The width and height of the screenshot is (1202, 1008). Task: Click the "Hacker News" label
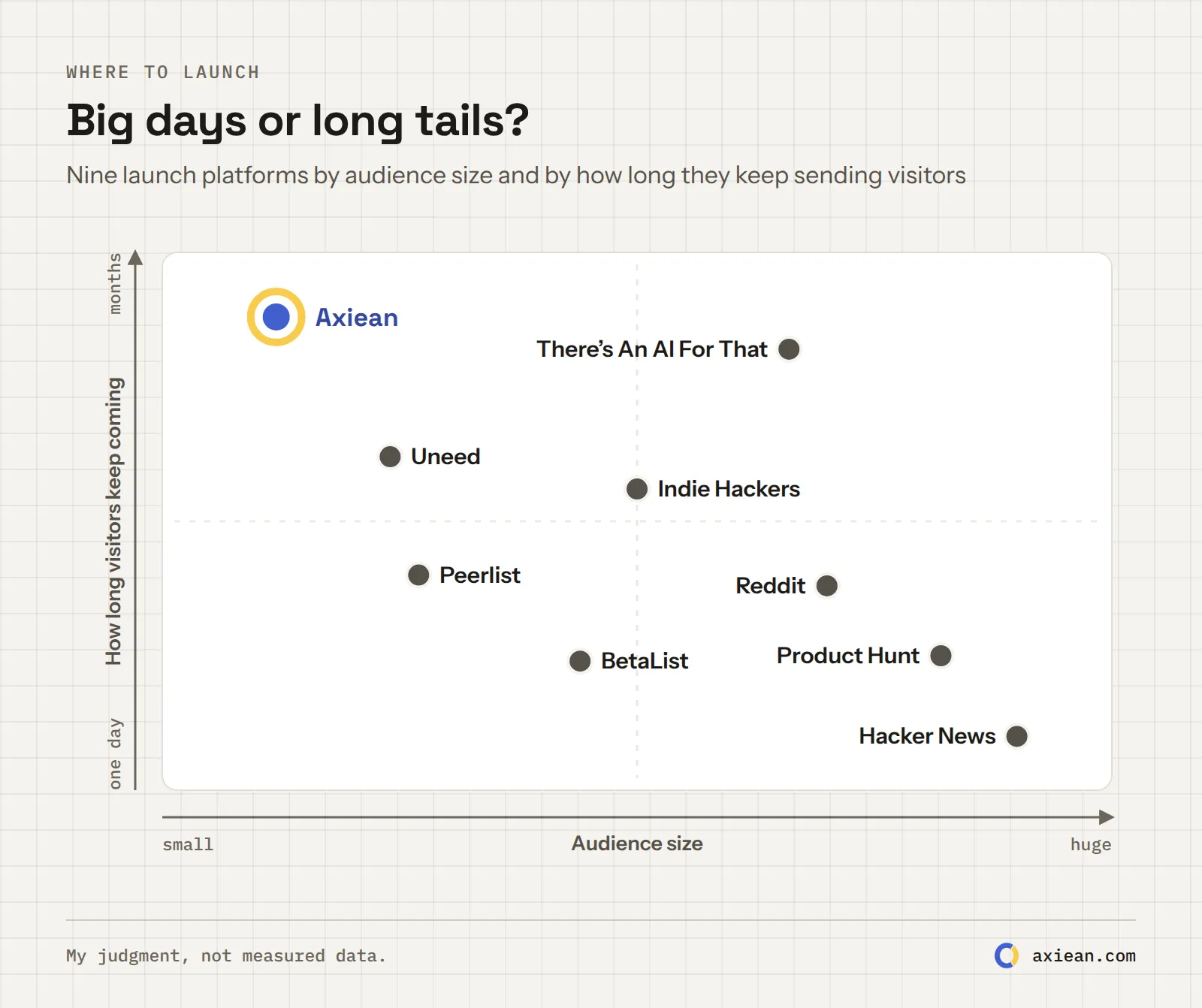[x=927, y=736]
